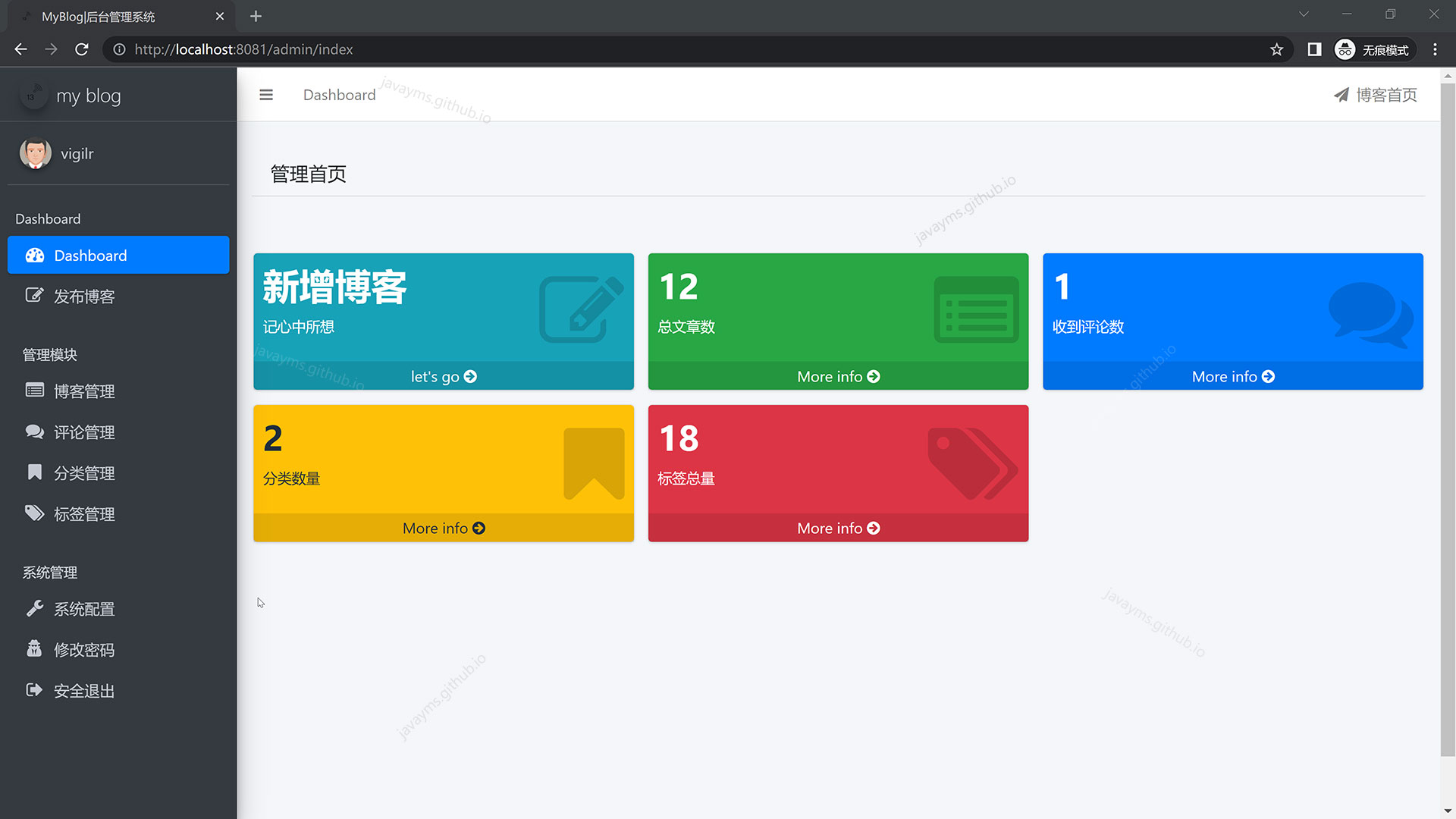Click the my blog logo icon
1456x819 pixels.
pyautogui.click(x=33, y=96)
